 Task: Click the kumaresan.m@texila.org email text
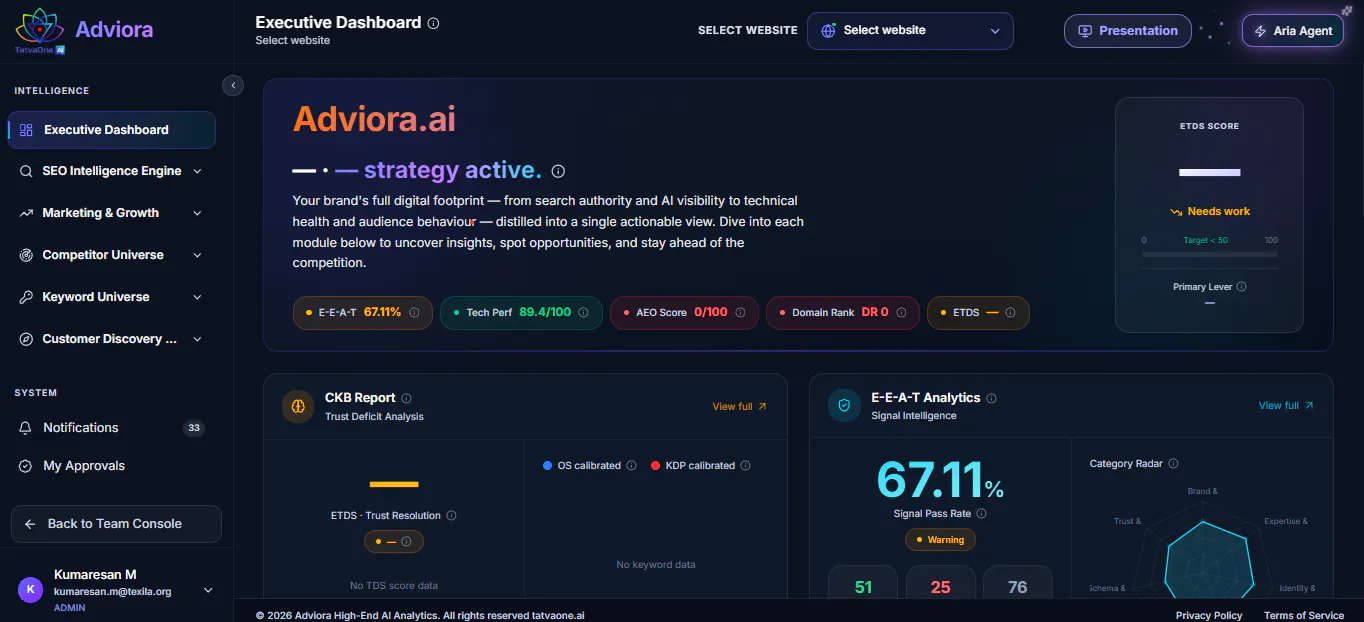[112, 592]
